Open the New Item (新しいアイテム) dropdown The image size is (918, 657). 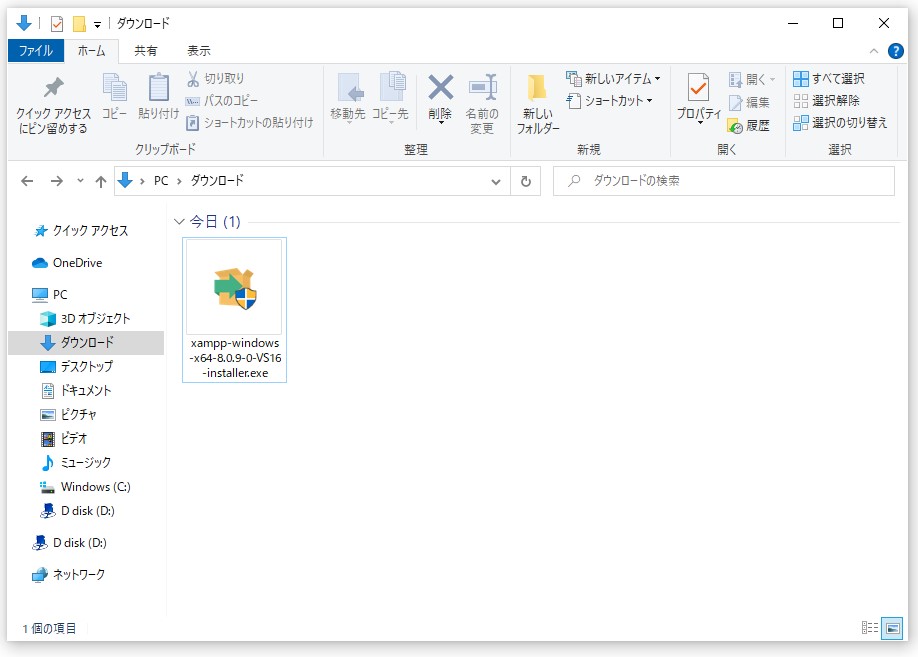tap(613, 79)
